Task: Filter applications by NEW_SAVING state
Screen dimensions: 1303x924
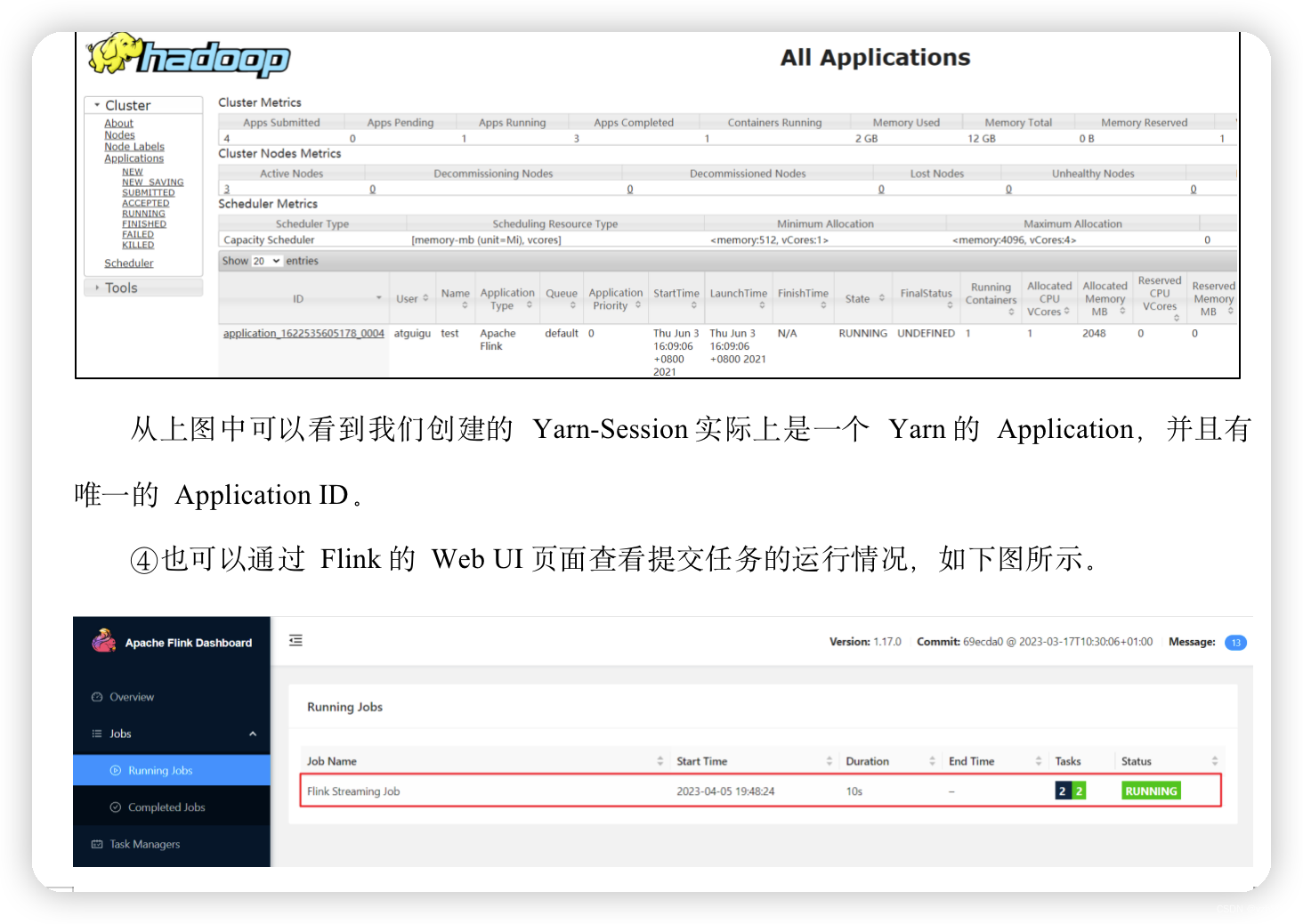Action: pos(153,182)
